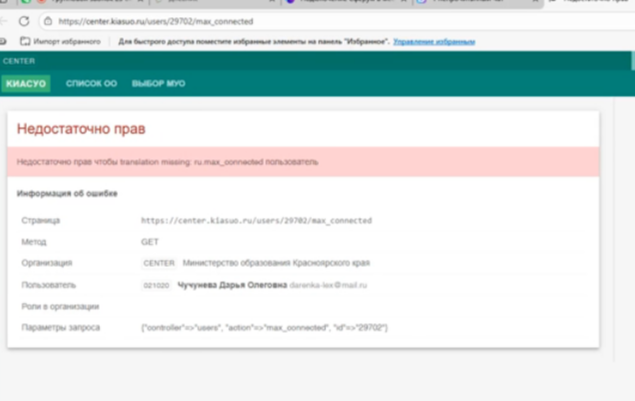Viewport: 635px width, 401px height.
Task: Click the center.kiasuo.ru address bar URL
Action: (x=155, y=21)
